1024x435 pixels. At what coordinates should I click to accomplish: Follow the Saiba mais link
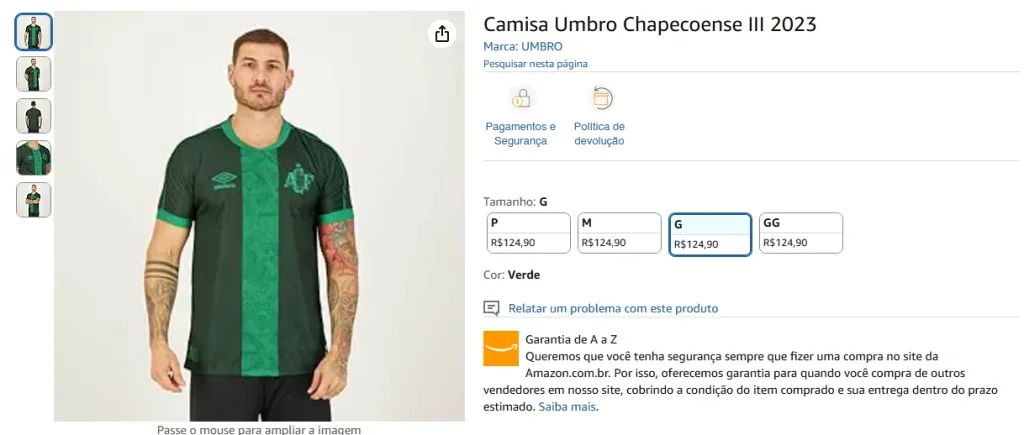click(x=567, y=407)
